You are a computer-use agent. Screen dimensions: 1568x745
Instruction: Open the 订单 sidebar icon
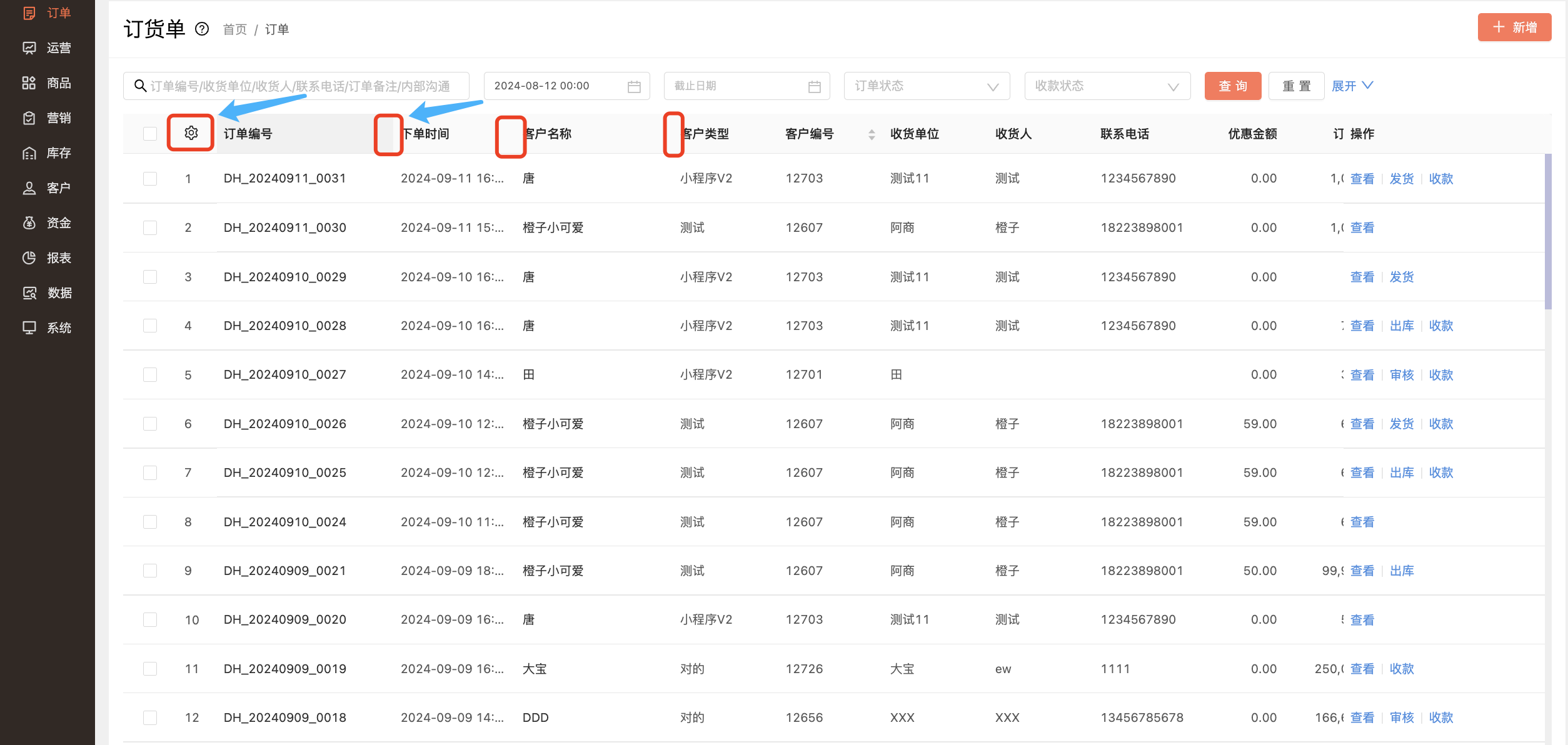pos(29,13)
